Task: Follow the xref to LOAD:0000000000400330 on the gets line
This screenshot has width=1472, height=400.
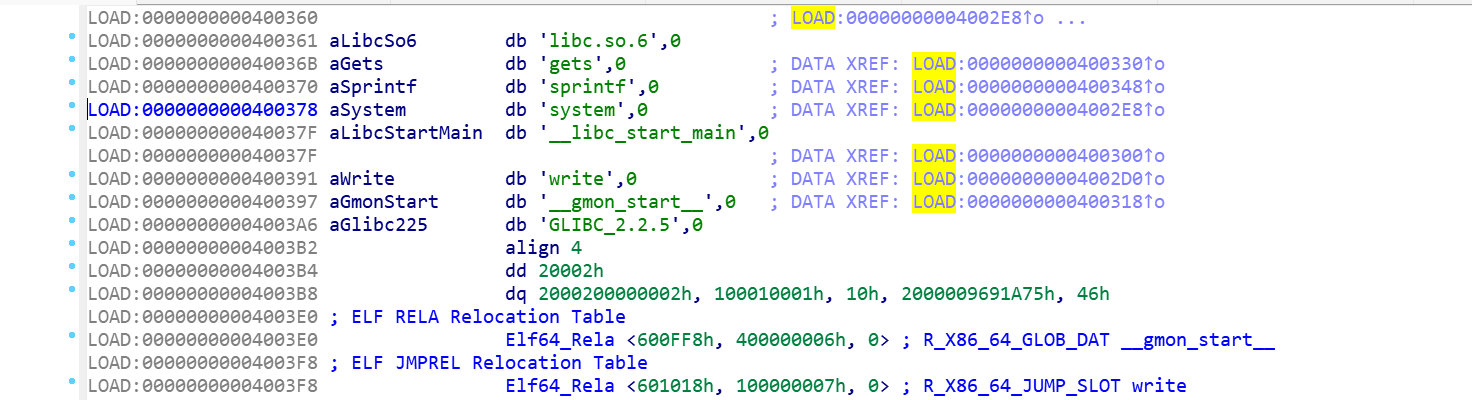Action: click(1038, 64)
